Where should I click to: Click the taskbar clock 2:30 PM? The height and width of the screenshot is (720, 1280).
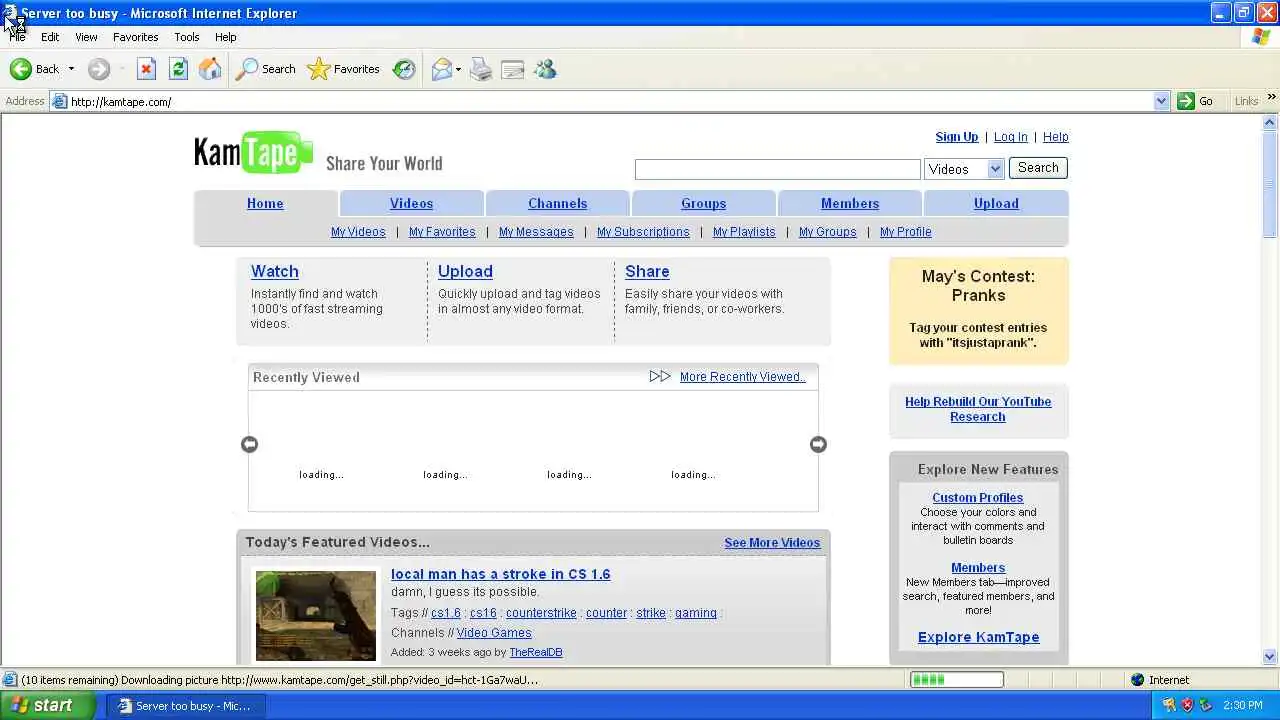(x=1242, y=705)
